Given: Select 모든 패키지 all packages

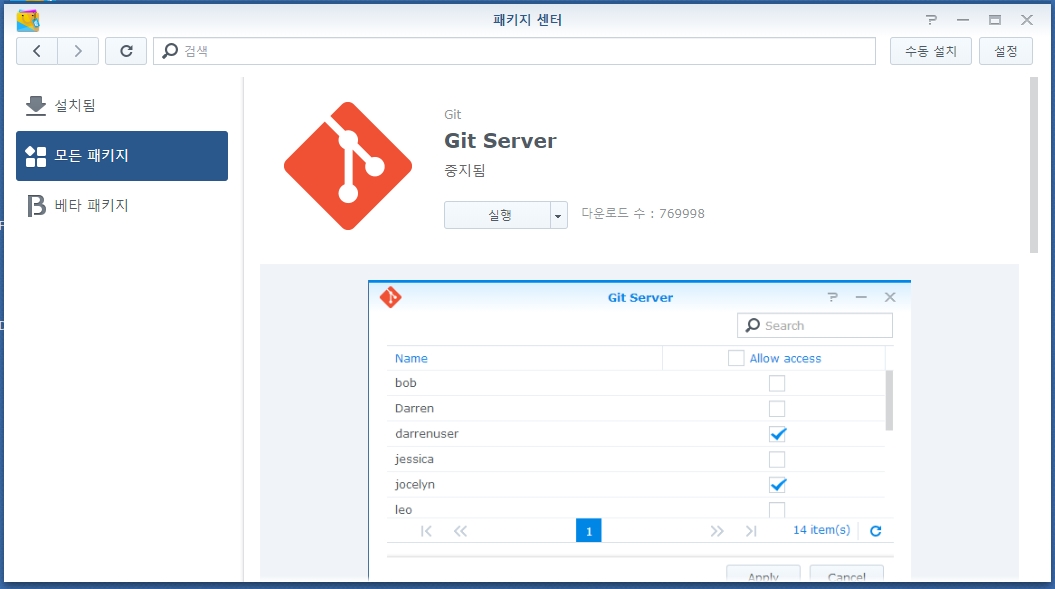Looking at the screenshot, I should [122, 155].
